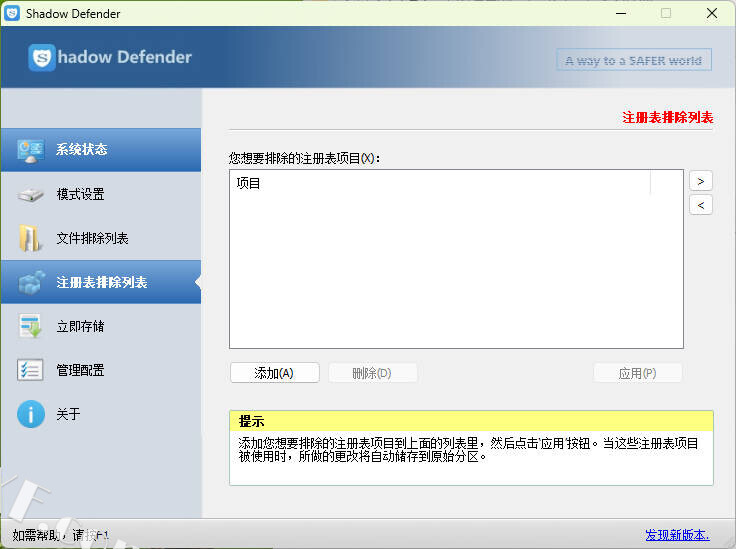Click the > arrow button beside list
The image size is (736, 549).
(x=701, y=181)
